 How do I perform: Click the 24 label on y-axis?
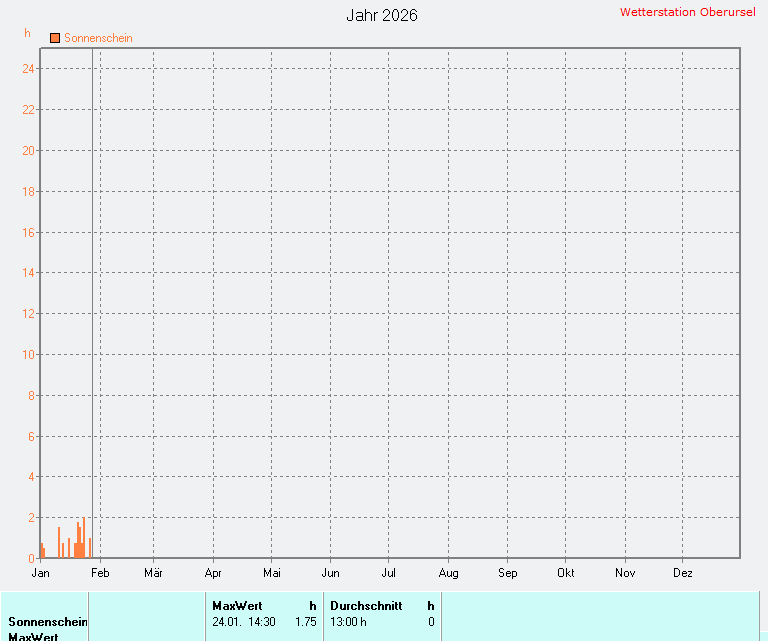[x=29, y=69]
